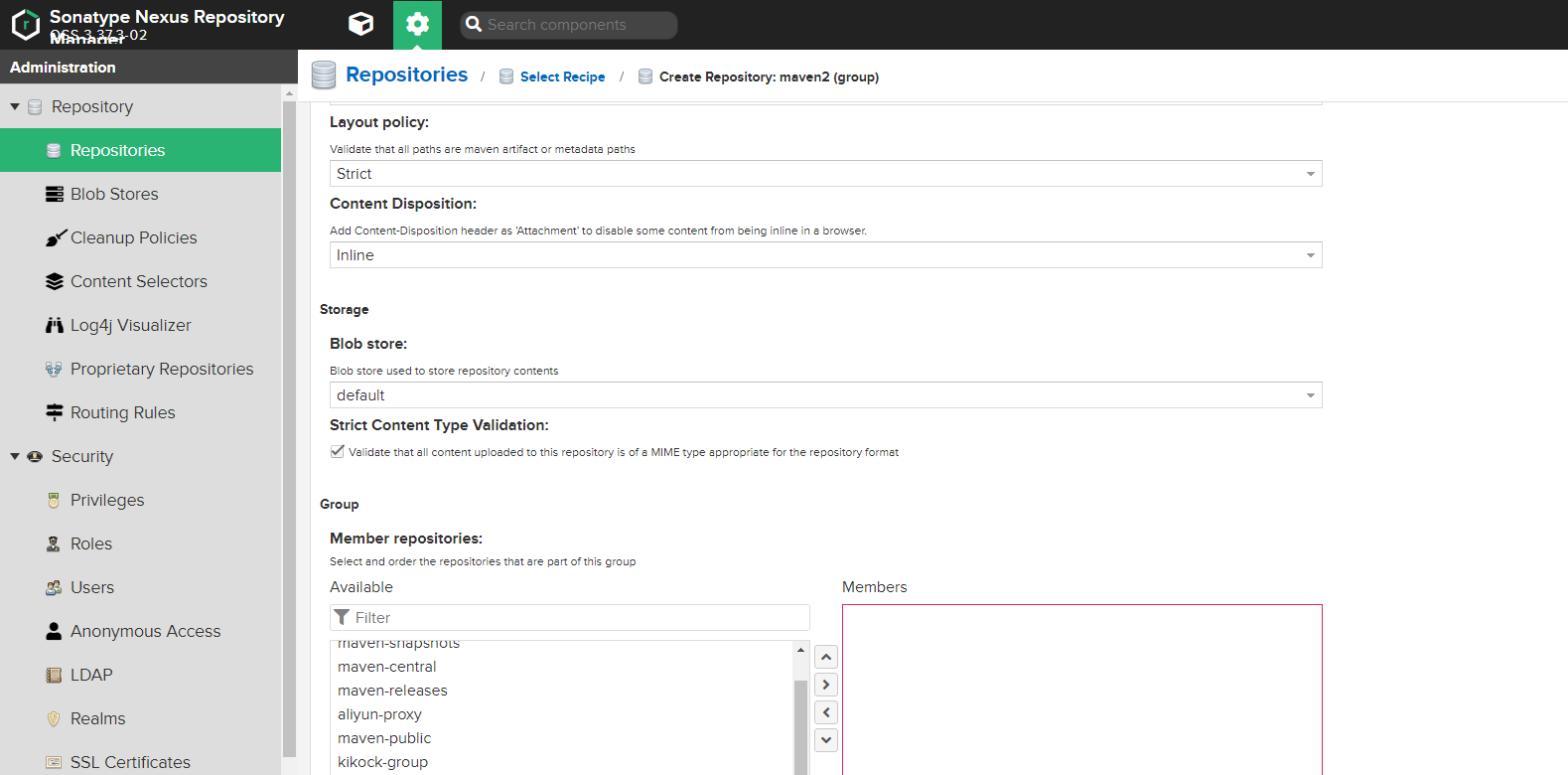Select kikock-group in Available list

(562, 762)
